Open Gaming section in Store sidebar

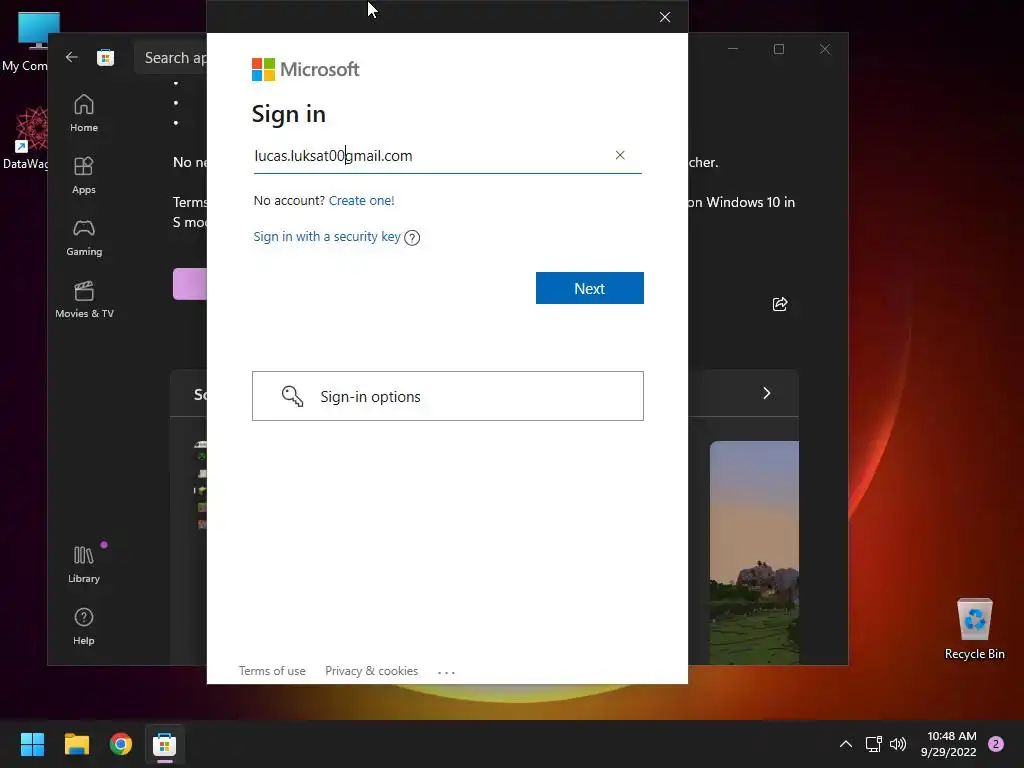point(84,238)
